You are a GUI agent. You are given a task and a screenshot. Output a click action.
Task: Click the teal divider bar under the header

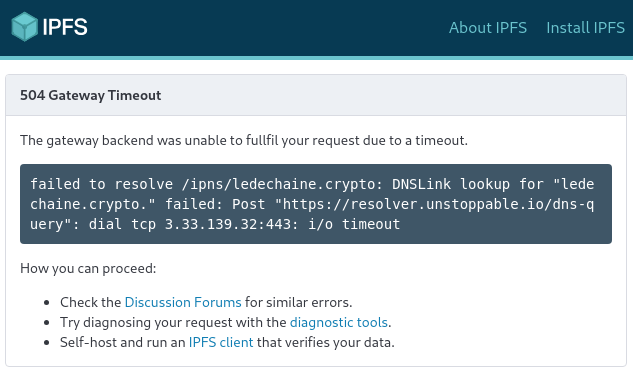coord(316,58)
